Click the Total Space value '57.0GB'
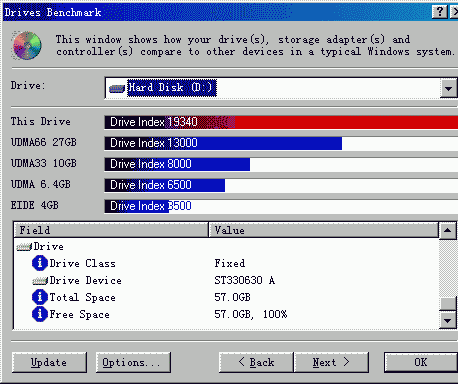 coord(232,297)
